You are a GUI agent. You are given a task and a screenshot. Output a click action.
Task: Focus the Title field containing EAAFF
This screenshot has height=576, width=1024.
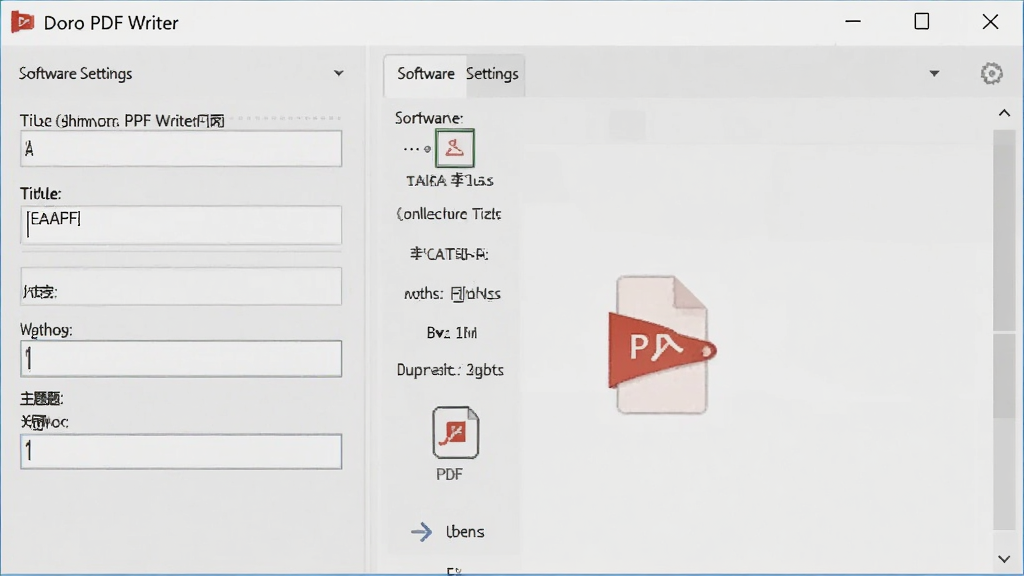tap(181, 225)
